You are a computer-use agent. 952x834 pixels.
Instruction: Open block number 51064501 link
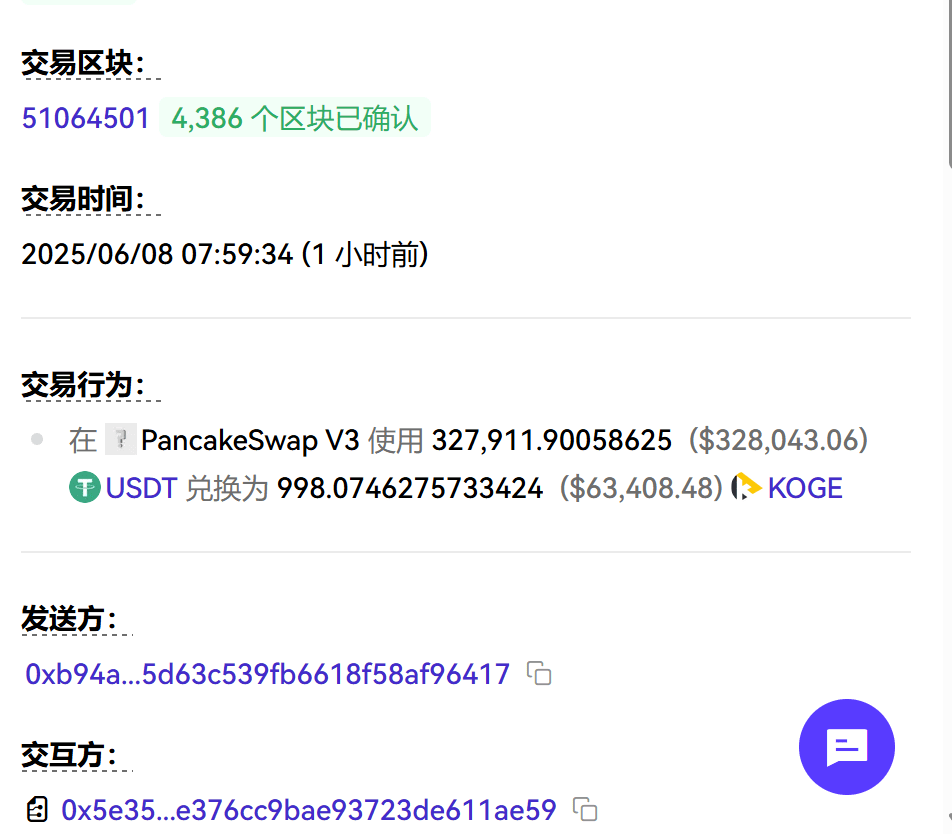tap(86, 118)
